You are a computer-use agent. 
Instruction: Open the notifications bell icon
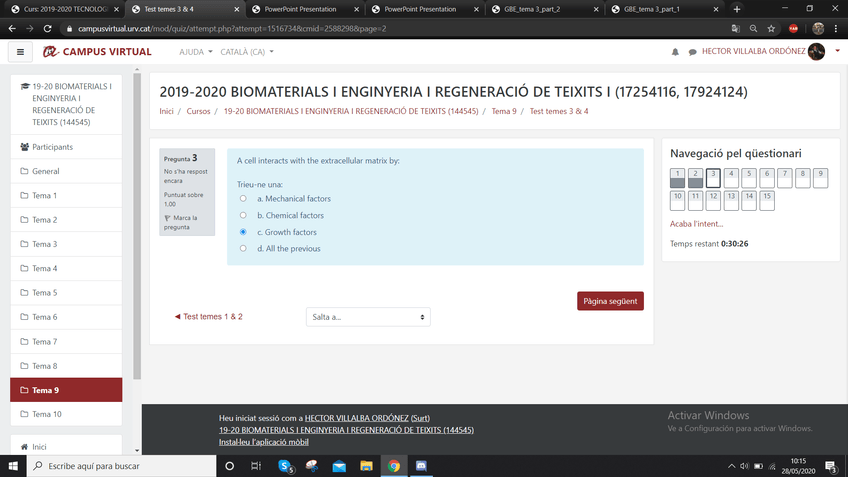[x=675, y=52]
